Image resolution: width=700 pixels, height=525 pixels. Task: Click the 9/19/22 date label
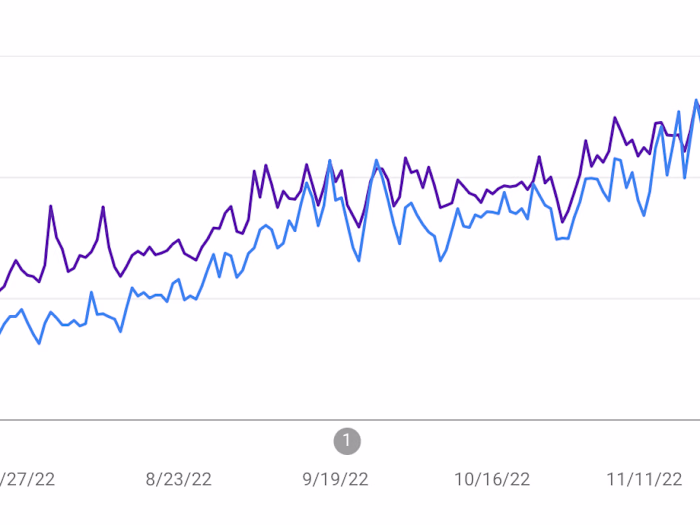click(335, 479)
